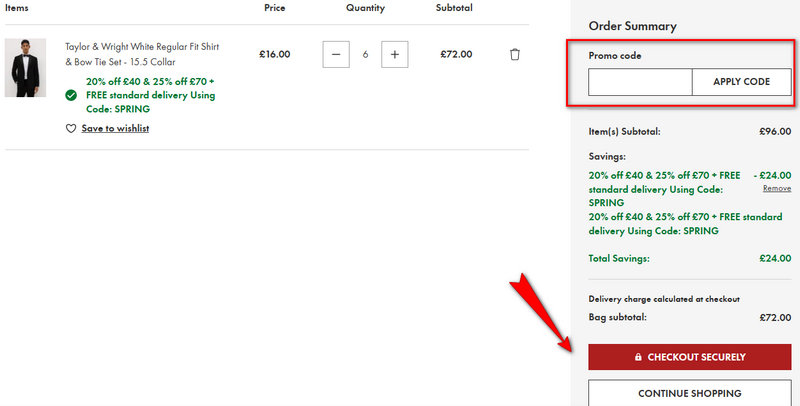Select the quantity value 6
This screenshot has width=800, height=406.
365,54
